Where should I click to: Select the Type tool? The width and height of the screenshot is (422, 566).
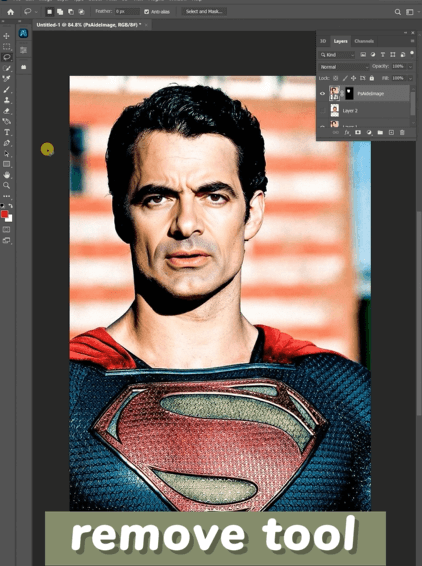click(x=6, y=132)
